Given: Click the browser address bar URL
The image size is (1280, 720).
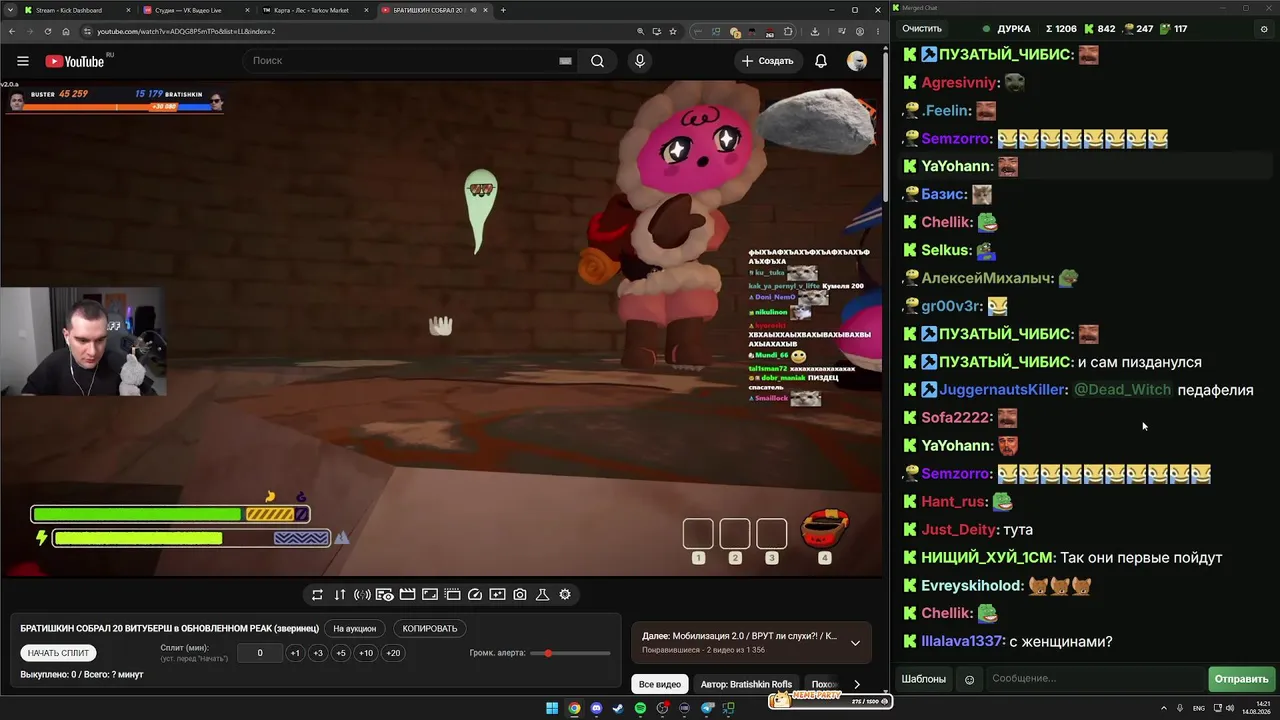Looking at the screenshot, I should (186, 31).
